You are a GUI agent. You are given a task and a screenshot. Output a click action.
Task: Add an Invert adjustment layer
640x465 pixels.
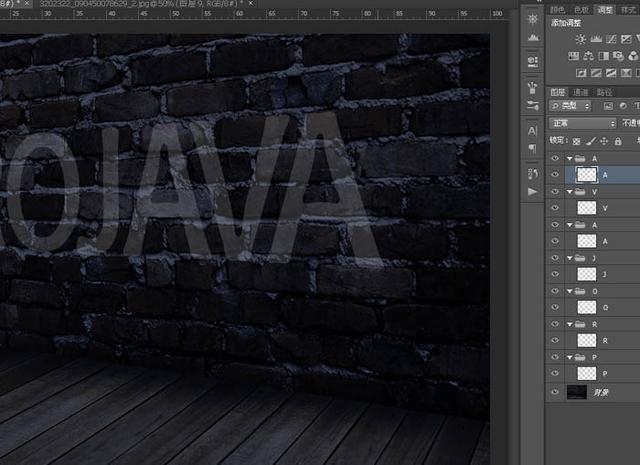point(581,73)
